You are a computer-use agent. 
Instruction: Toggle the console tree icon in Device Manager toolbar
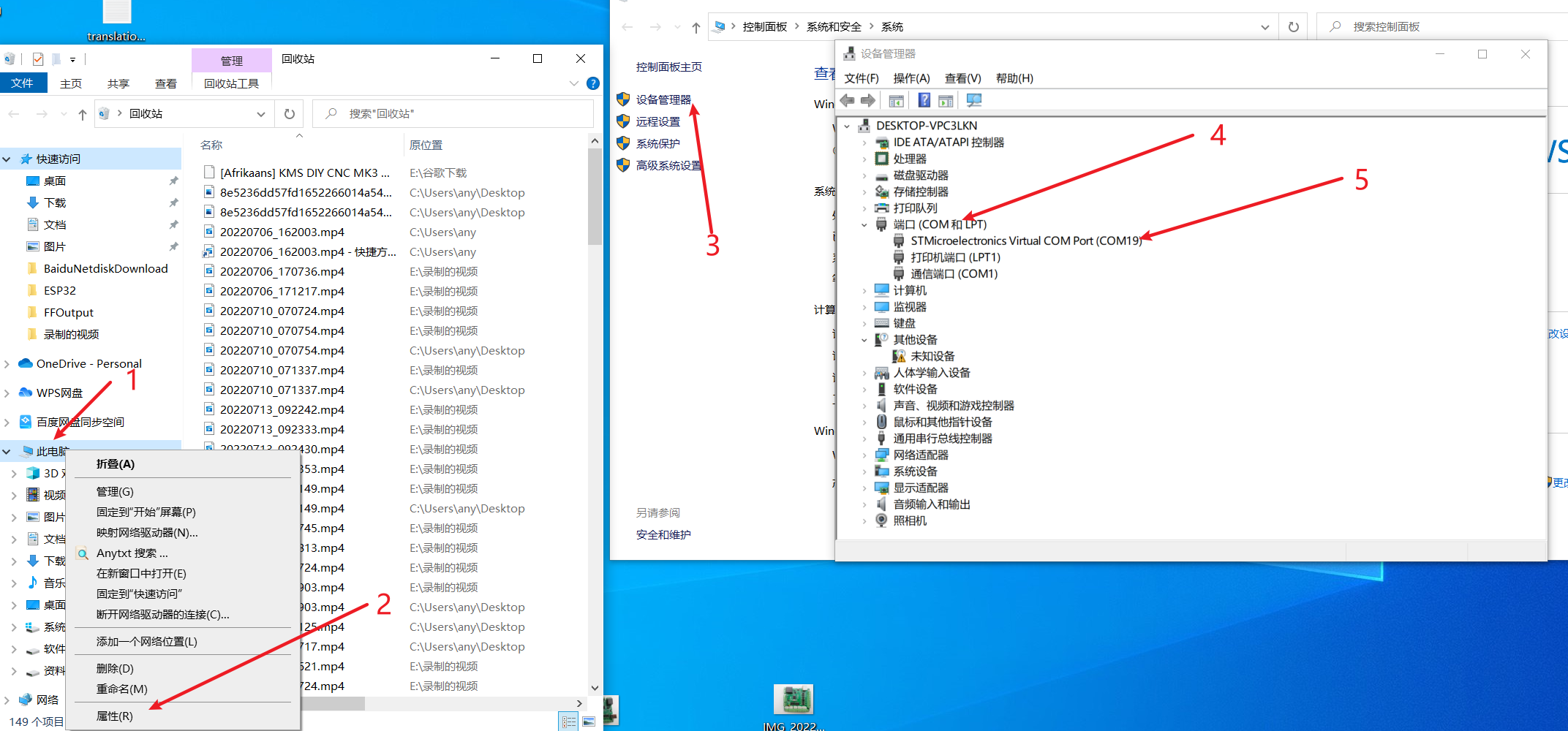pos(897,101)
